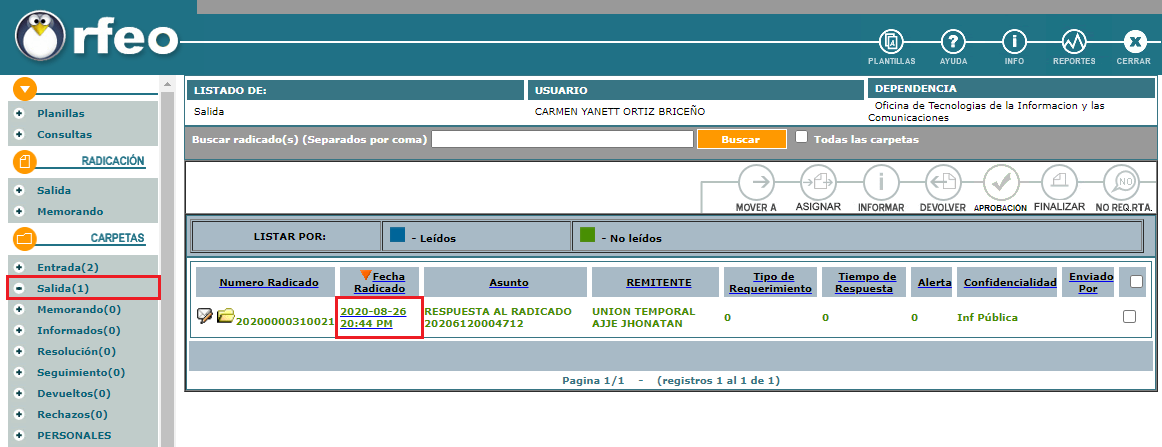Image resolution: width=1162 pixels, height=447 pixels.
Task: Open the Reportes icon
Action: pyautogui.click(x=1074, y=42)
